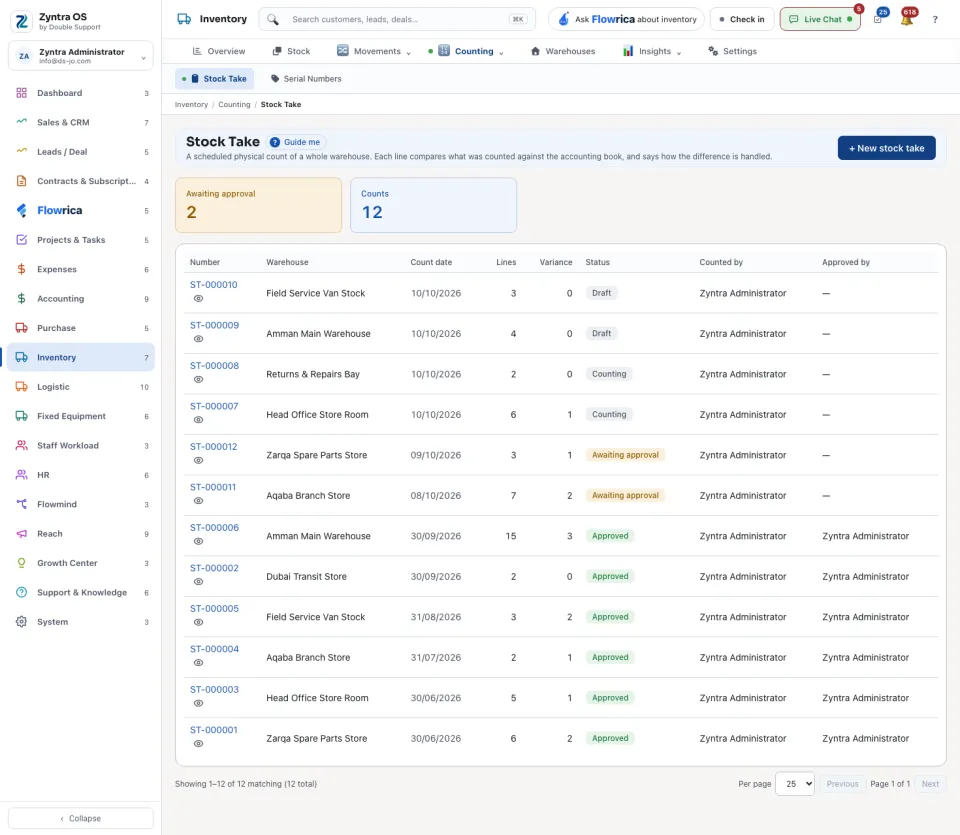Click the Guide me button

296,142
